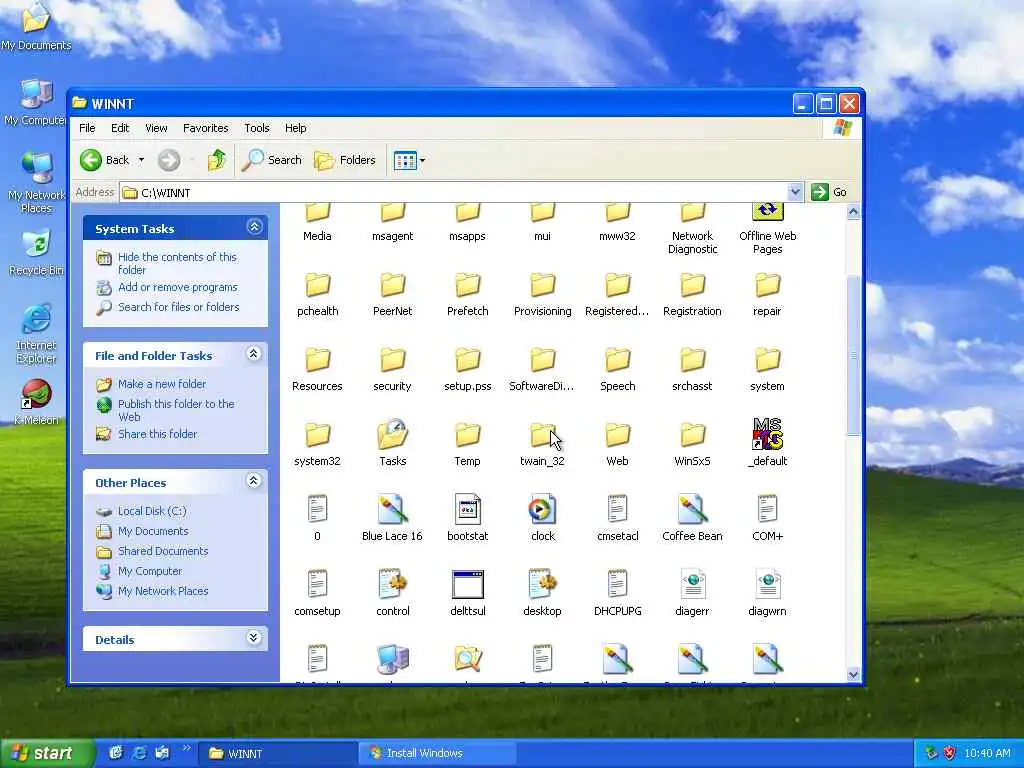Open the Favorites menu
Screen dimensions: 1024x768
point(206,128)
